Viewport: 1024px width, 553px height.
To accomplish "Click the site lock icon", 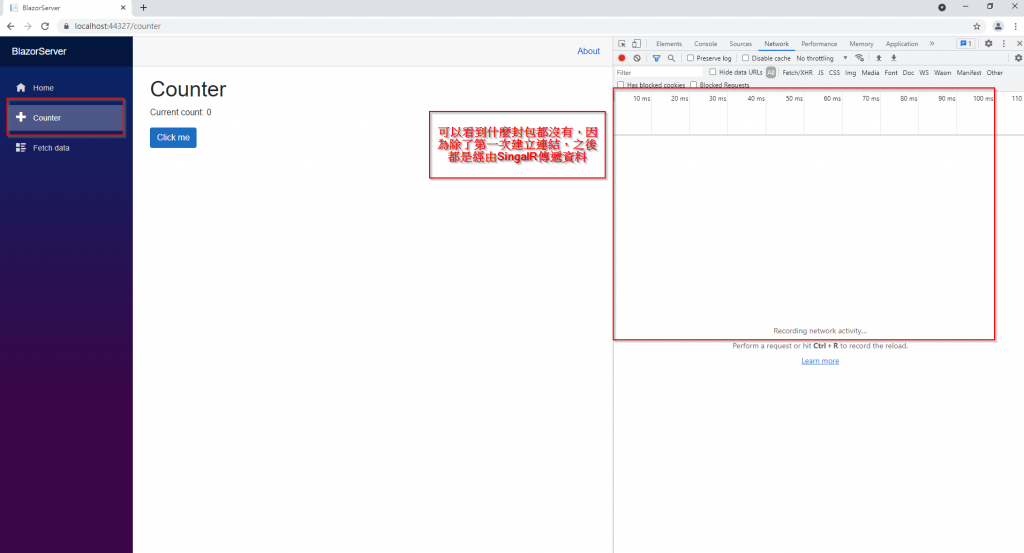I will coord(66,26).
